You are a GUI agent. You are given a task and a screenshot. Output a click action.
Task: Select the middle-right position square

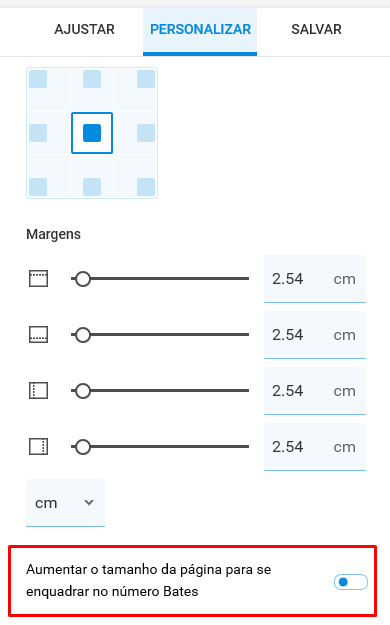click(146, 133)
